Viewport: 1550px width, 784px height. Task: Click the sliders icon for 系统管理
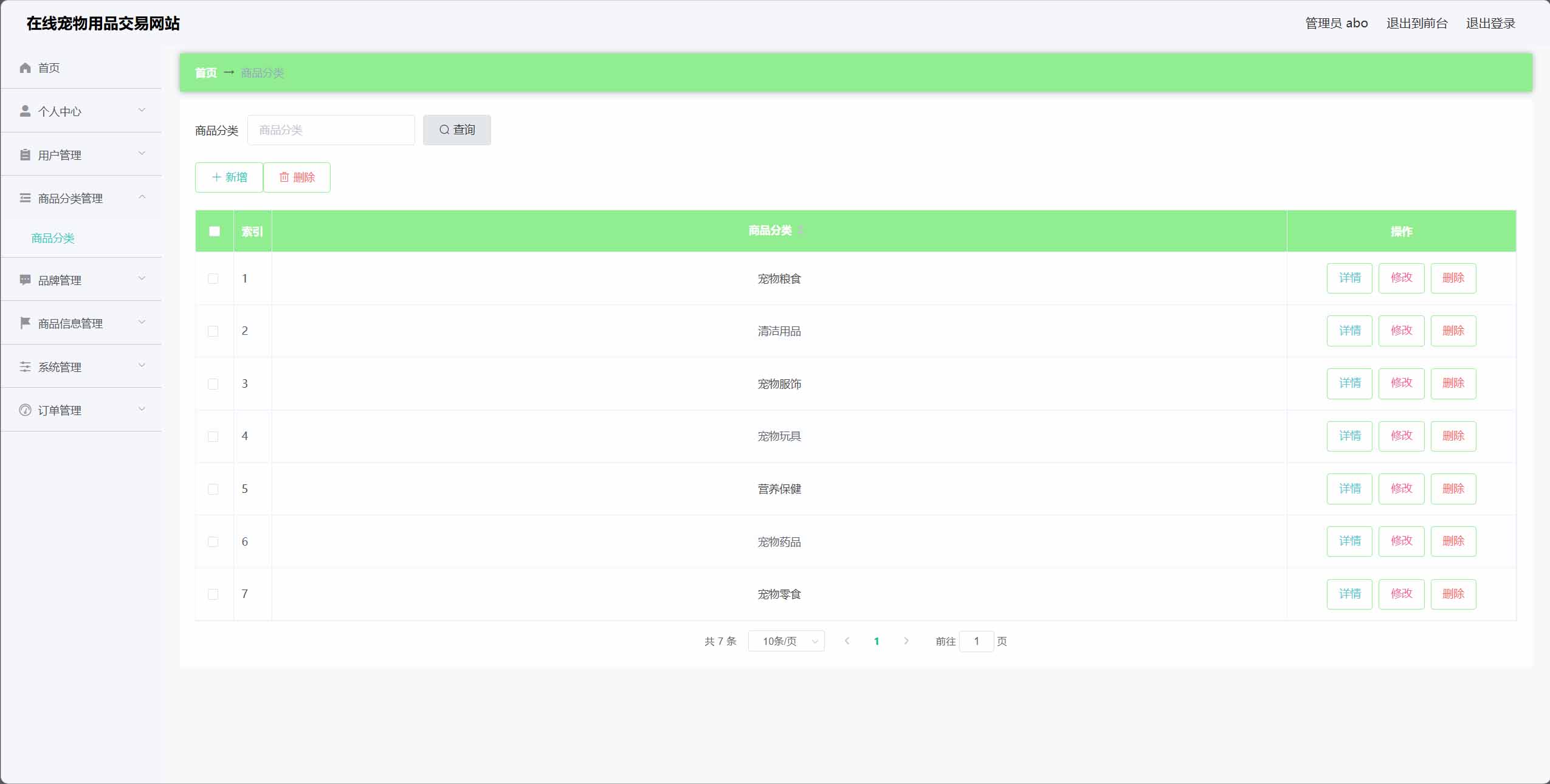(25, 366)
